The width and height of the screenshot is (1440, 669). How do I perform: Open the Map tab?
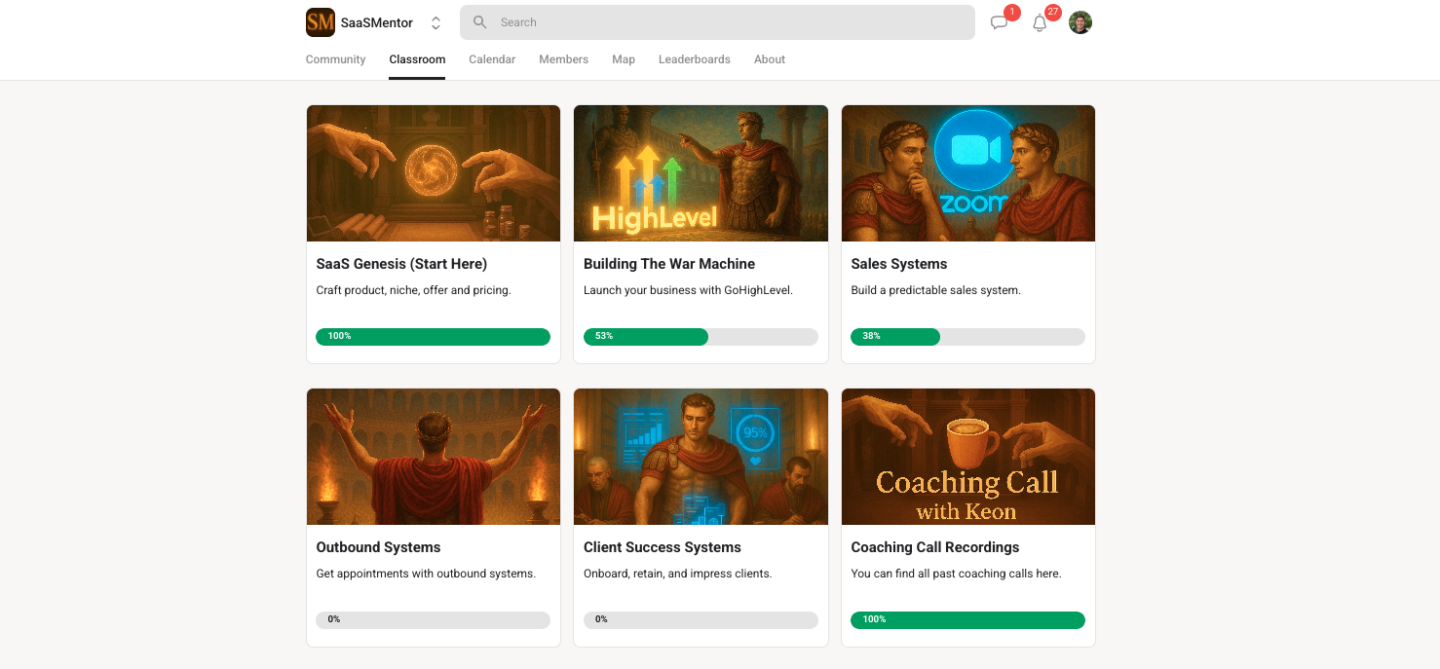point(624,60)
